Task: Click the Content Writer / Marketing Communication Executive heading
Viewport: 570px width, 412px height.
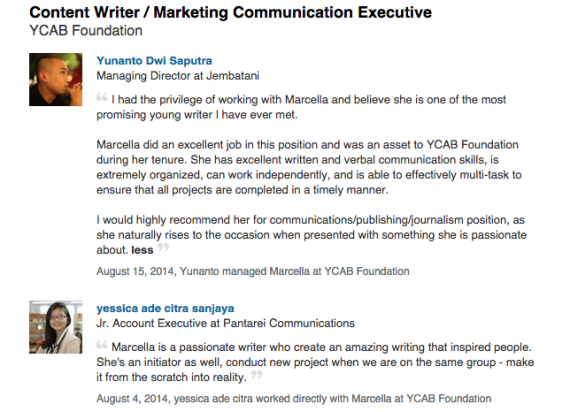Action: (230, 12)
